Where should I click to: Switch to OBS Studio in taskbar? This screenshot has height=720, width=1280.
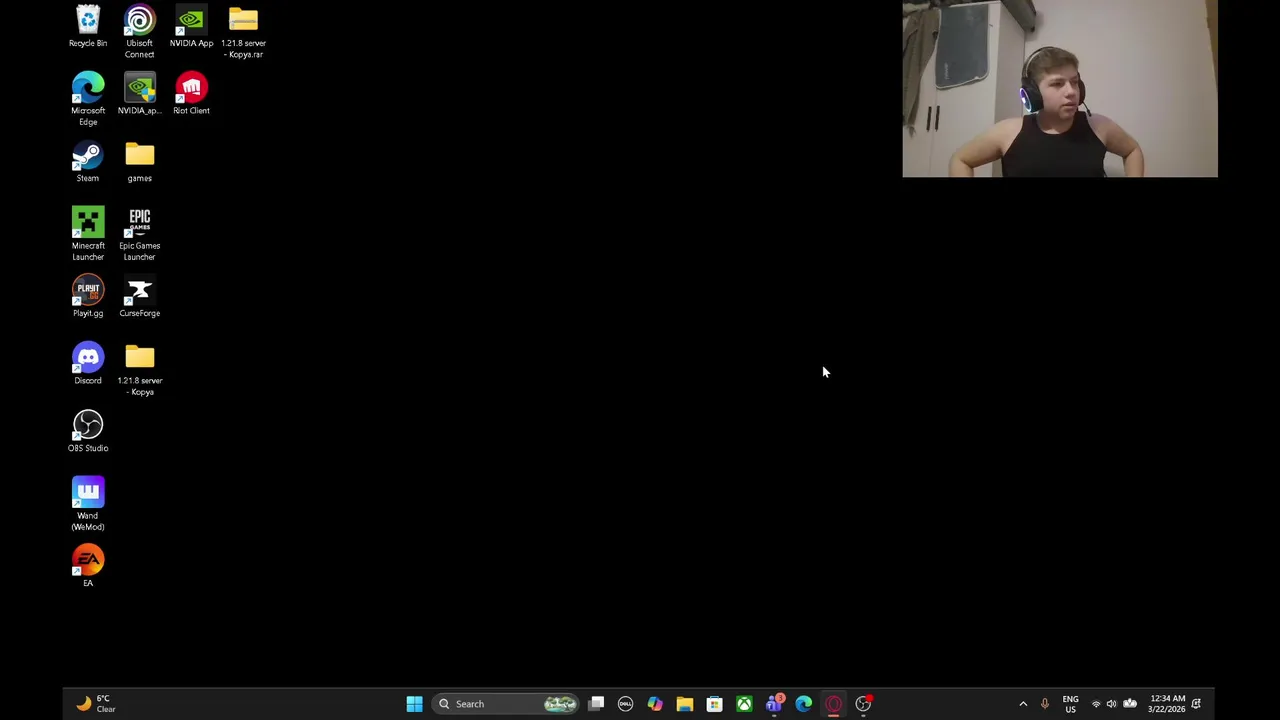click(x=863, y=704)
